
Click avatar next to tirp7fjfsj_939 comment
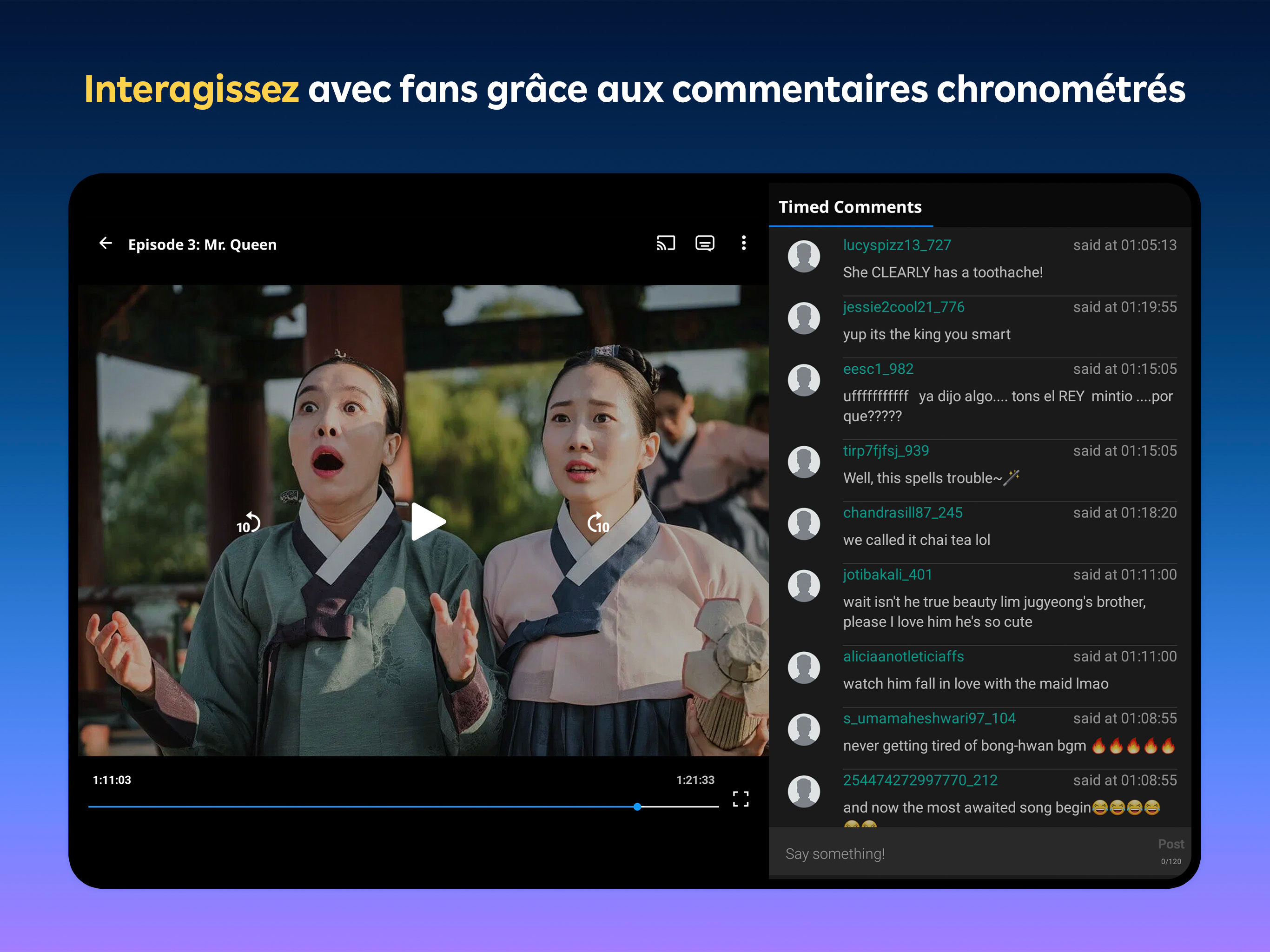804,462
